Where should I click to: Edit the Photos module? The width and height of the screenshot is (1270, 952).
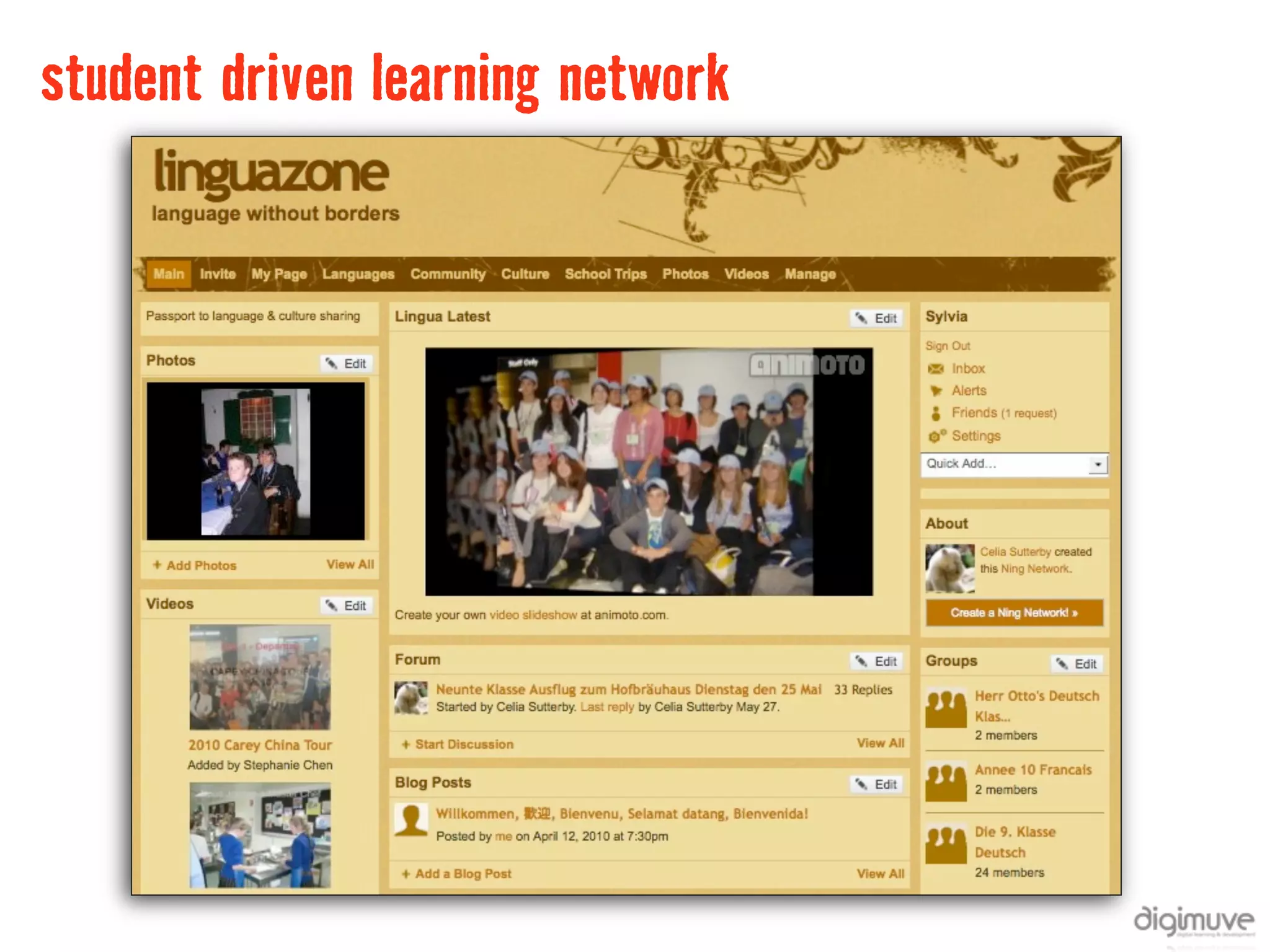[x=346, y=363]
